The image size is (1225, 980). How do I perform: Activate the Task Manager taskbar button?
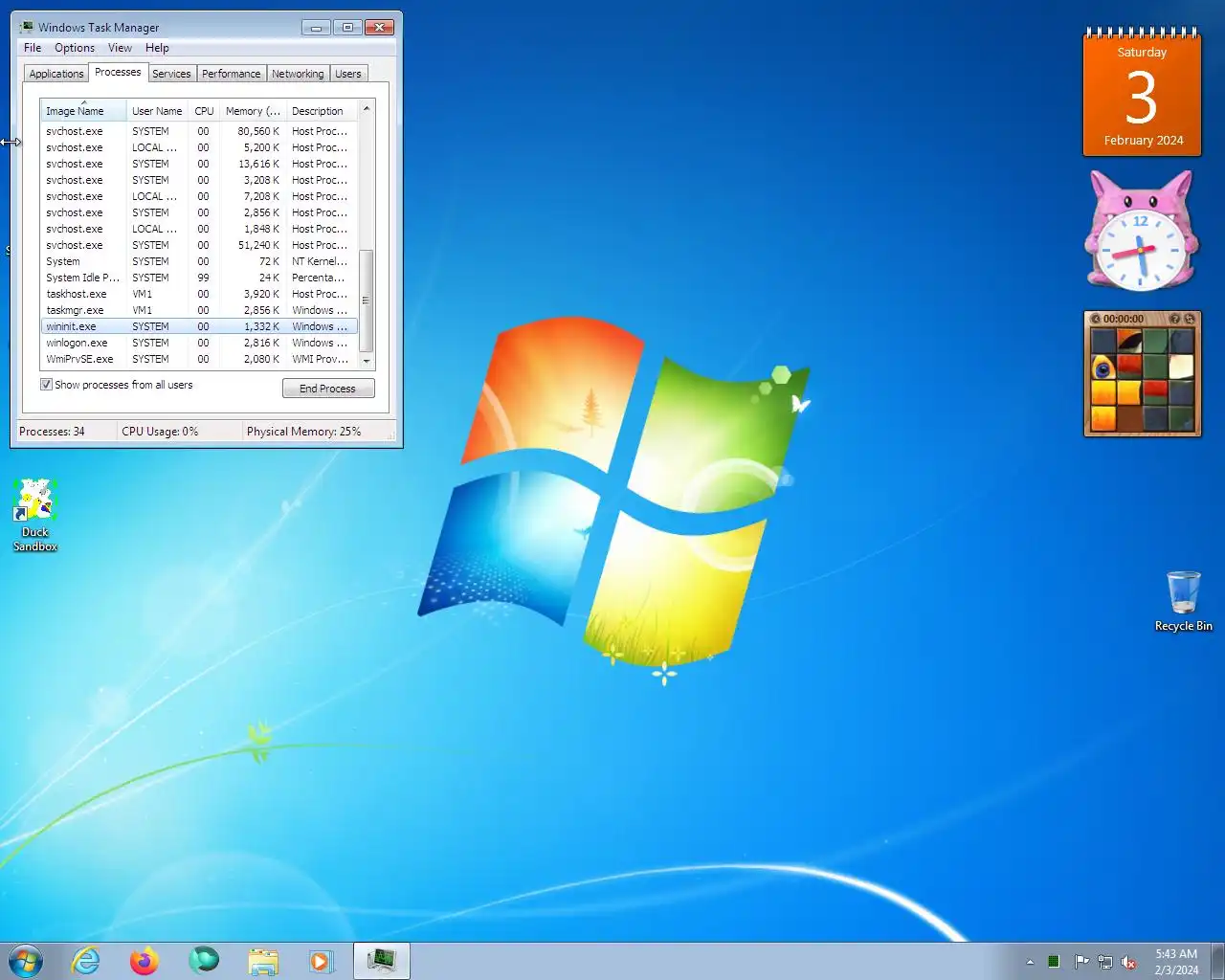point(382,961)
